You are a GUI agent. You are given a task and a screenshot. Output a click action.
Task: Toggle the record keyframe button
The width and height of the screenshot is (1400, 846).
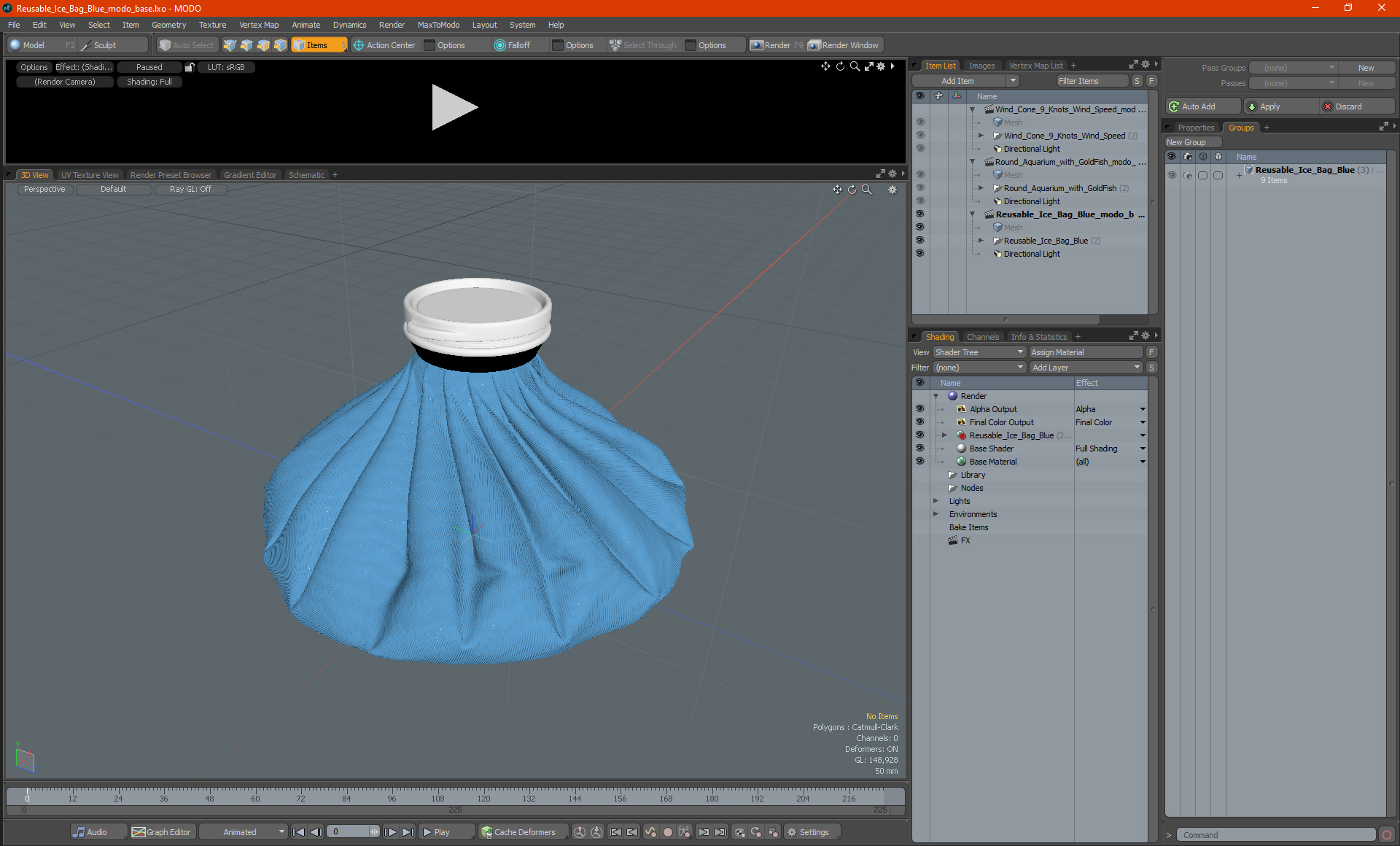coord(667,832)
